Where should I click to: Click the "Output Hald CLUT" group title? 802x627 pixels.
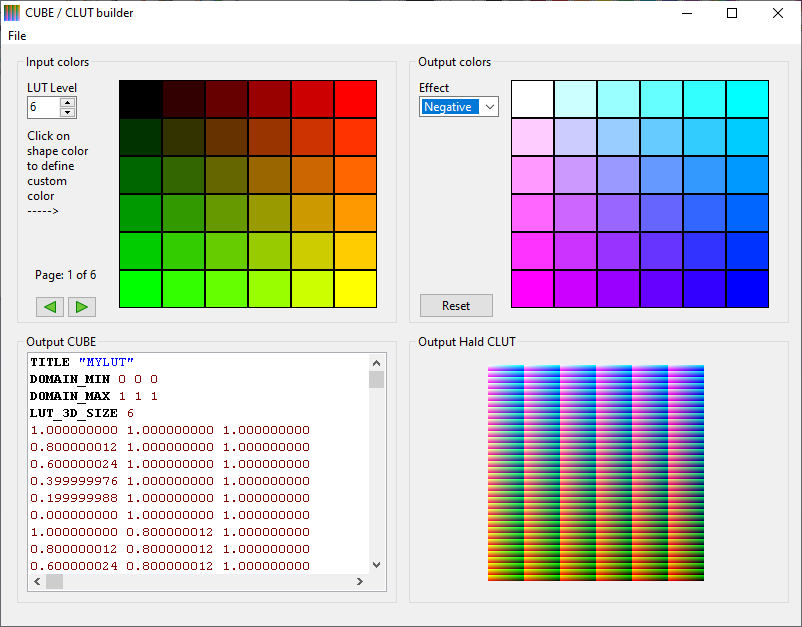pyautogui.click(x=467, y=342)
